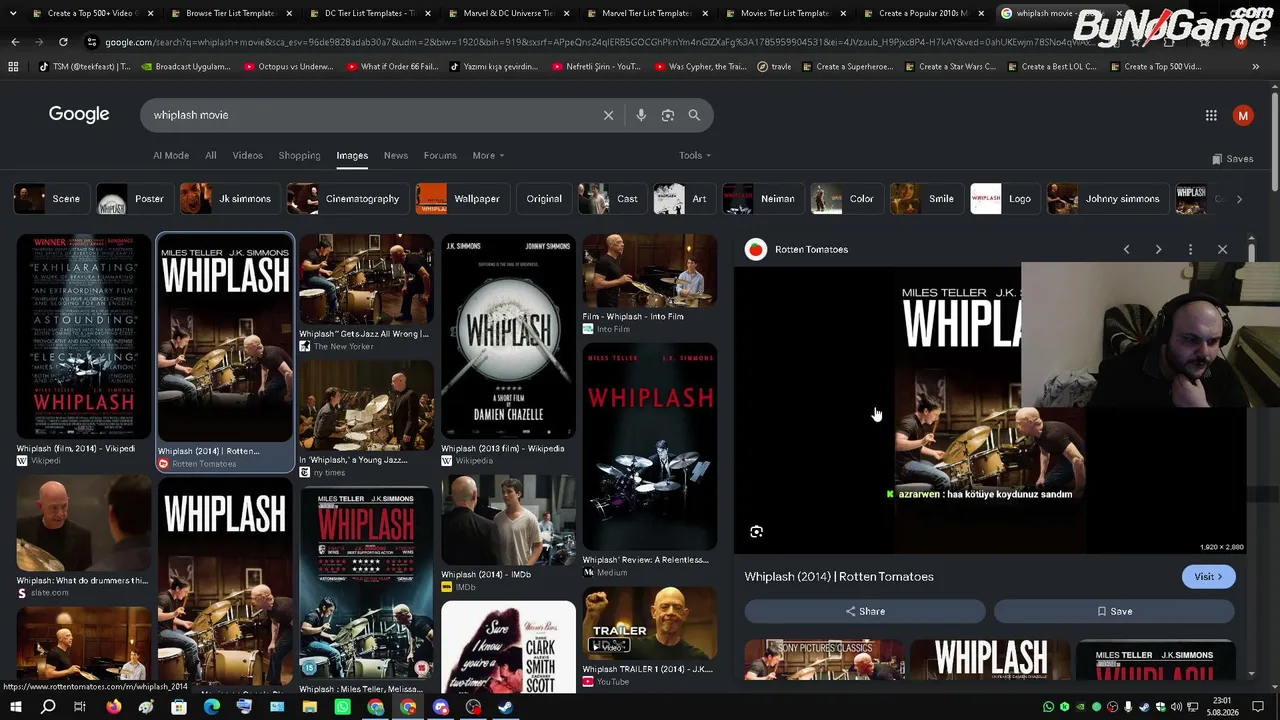Share the previewed Whiplash image
This screenshot has width=1280, height=720.
point(865,611)
